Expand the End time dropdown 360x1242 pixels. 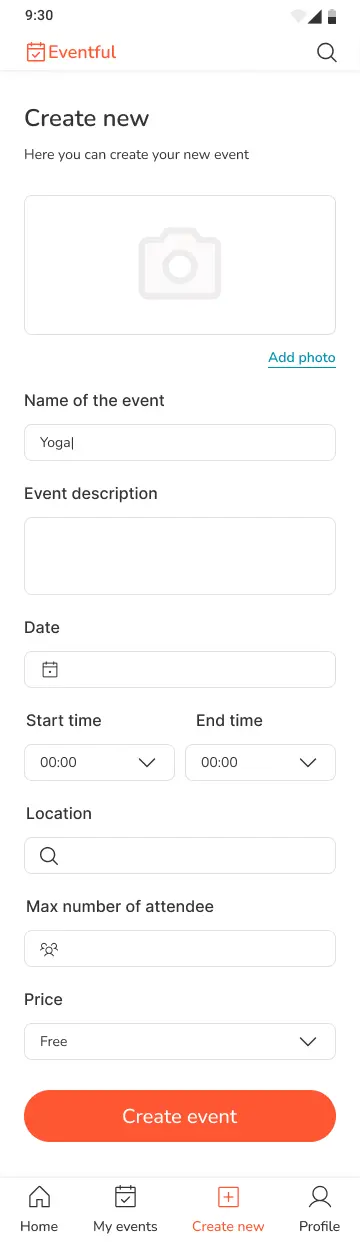click(260, 762)
